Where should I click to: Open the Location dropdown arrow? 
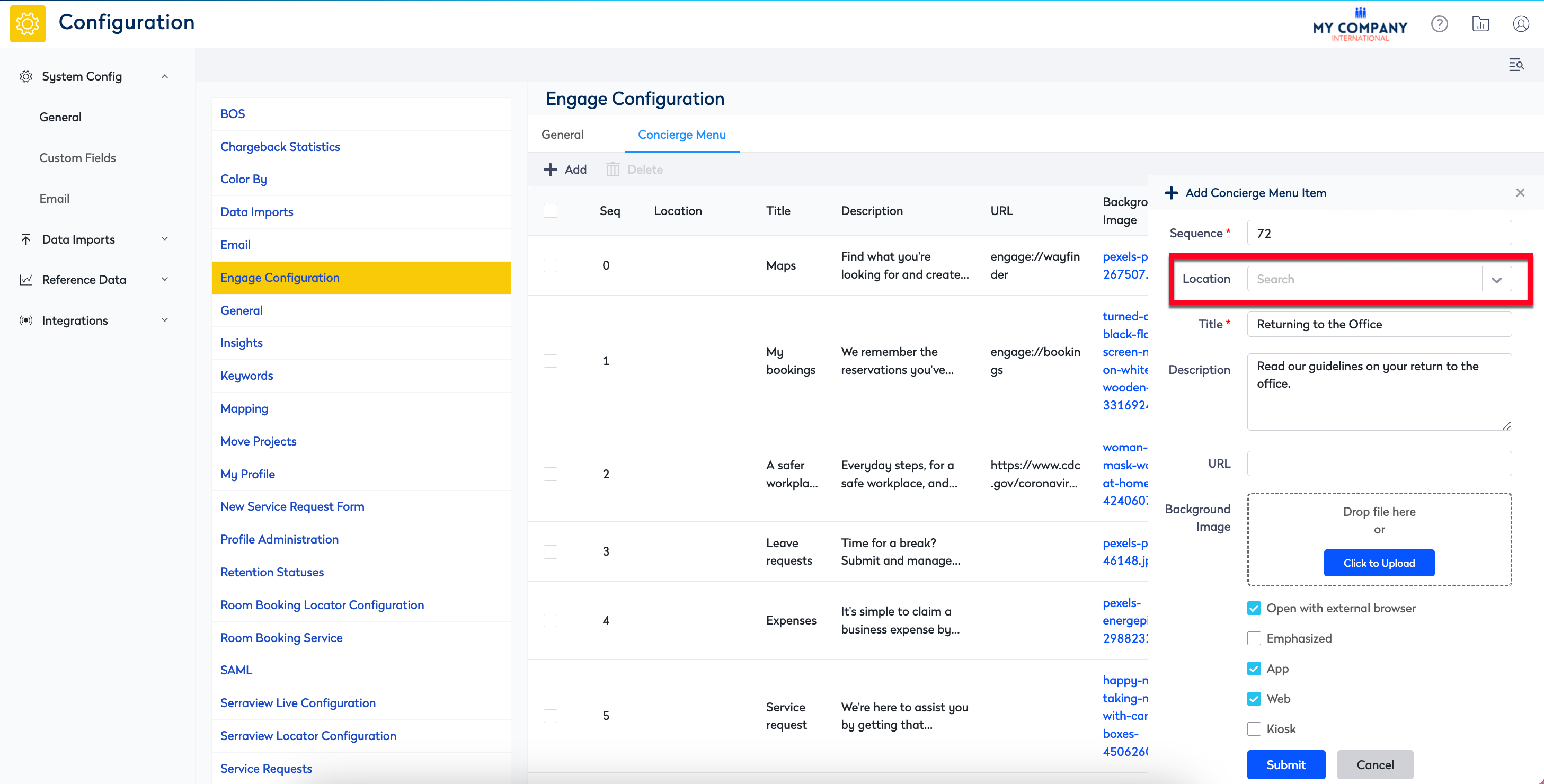tap(1497, 279)
